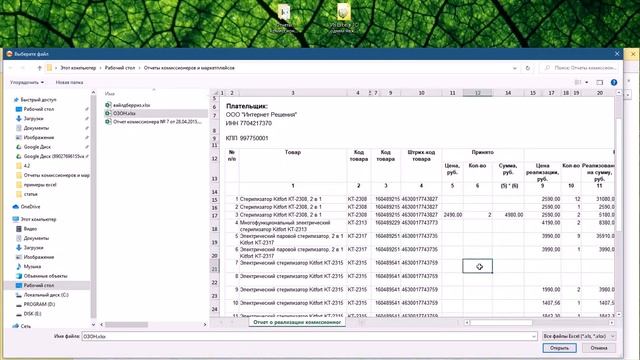Screen dimensions: 640x360
Task: Click the OneDrive cloud icon
Action: pos(16,207)
